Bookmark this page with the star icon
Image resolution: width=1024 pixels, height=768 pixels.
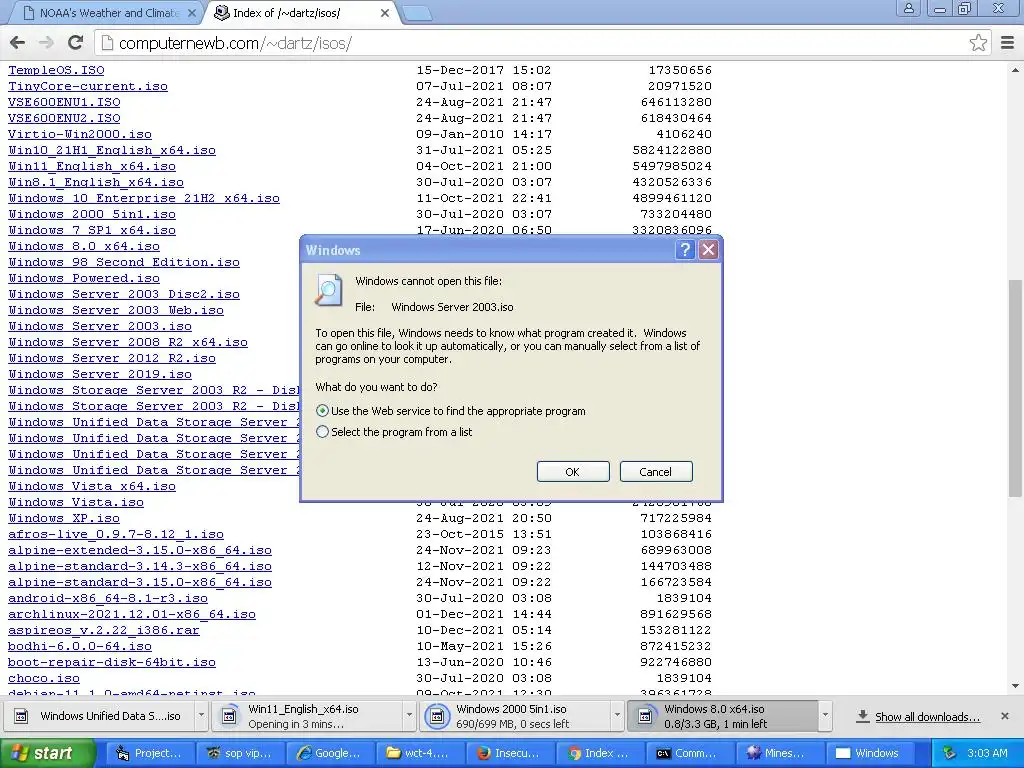pyautogui.click(x=978, y=43)
